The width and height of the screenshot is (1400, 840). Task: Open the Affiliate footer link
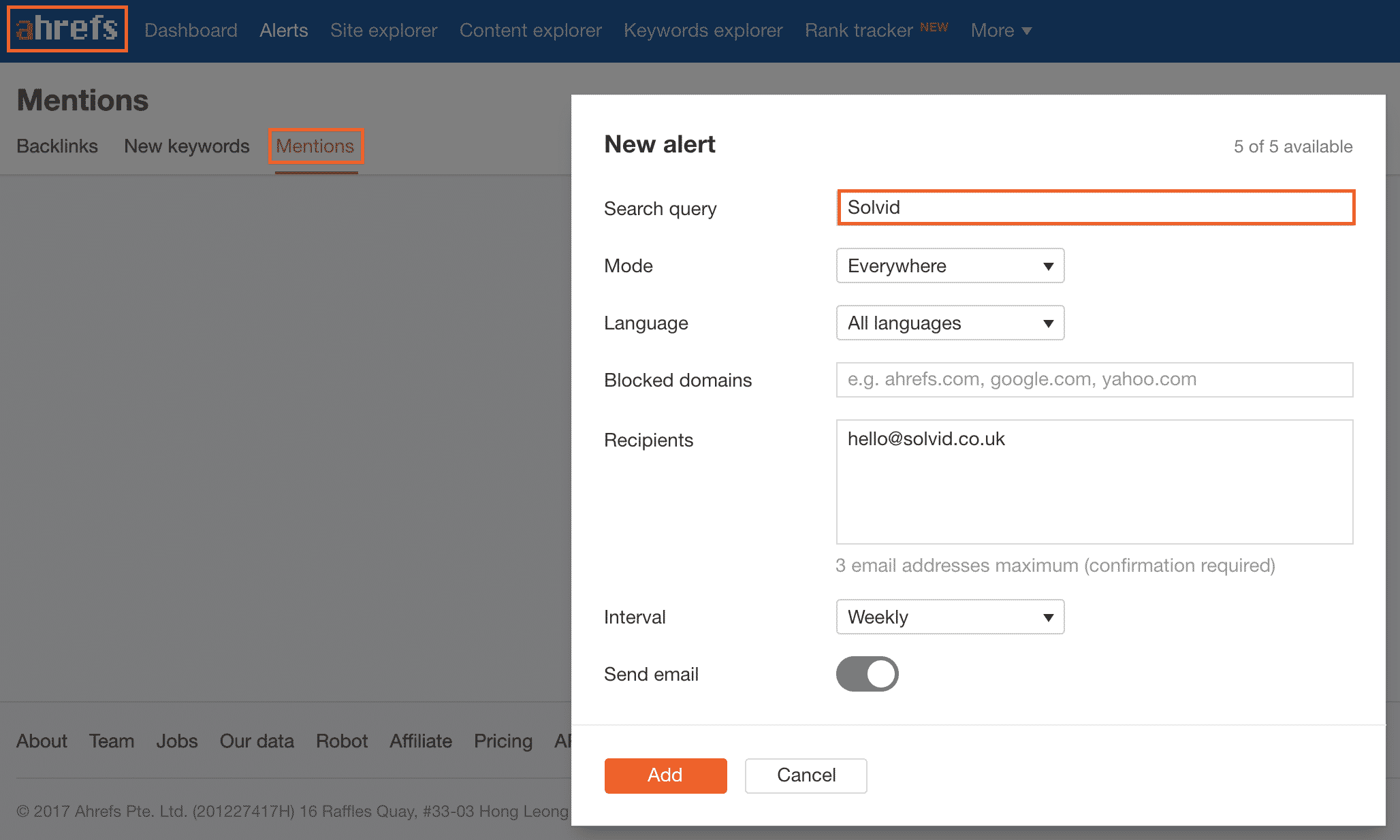(x=421, y=741)
